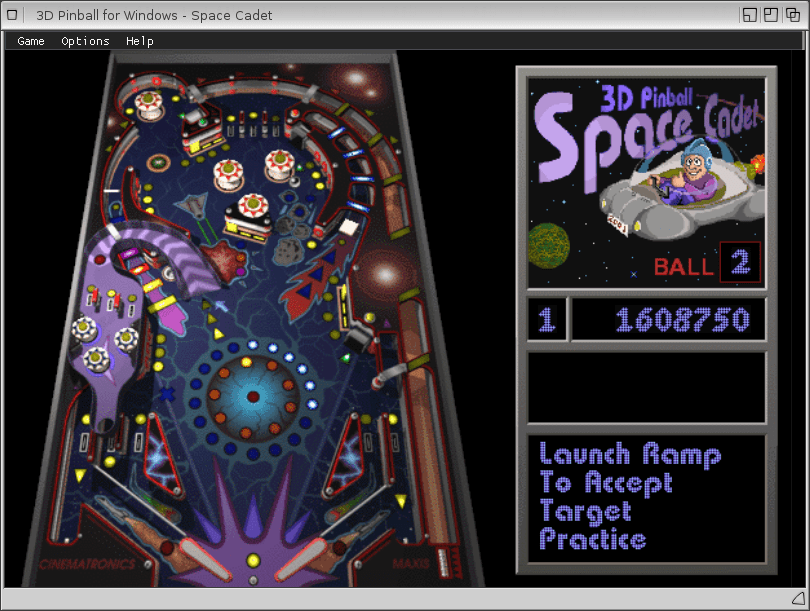Viewport: 810px width, 611px height.
Task: Click the resize grip at window corner
Action: (797, 598)
